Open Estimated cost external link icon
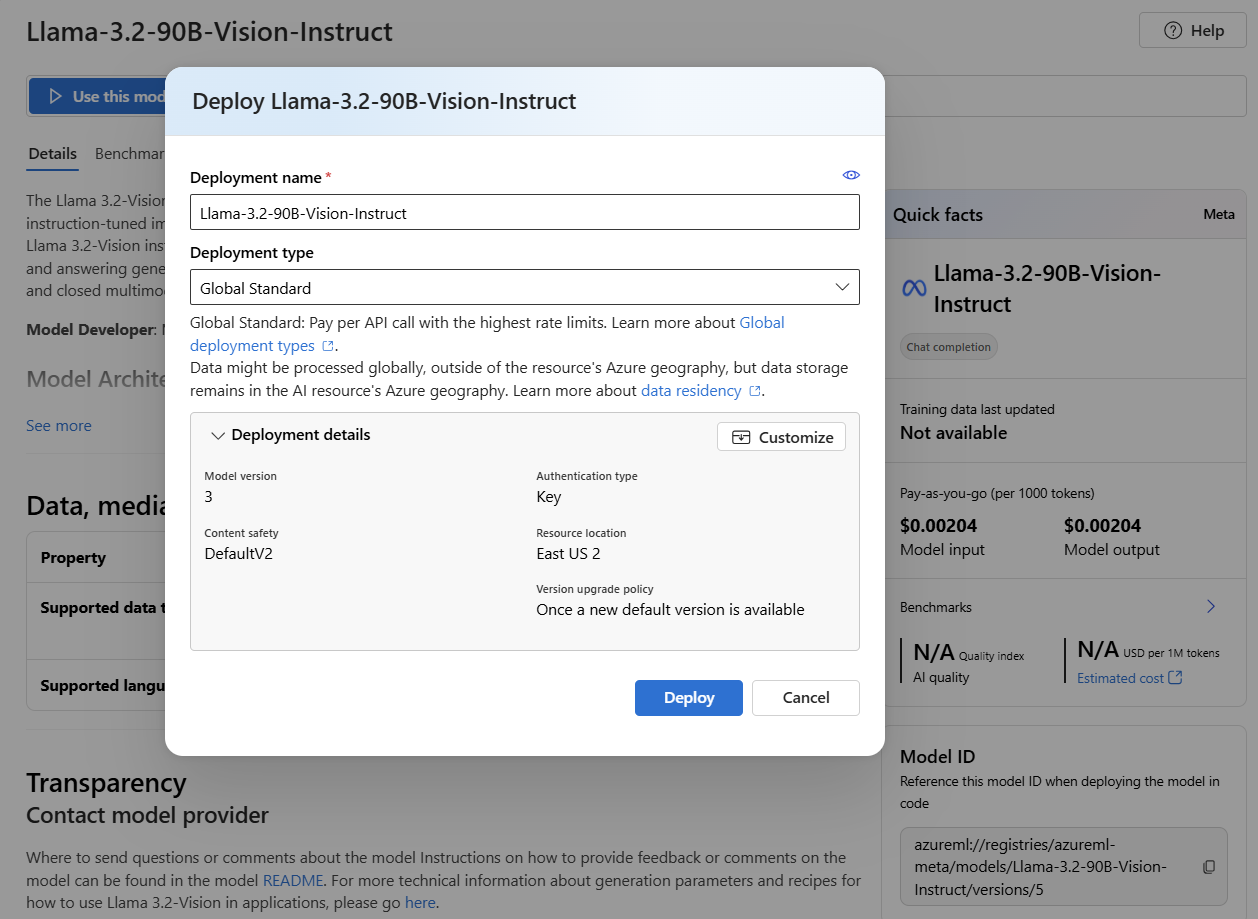The image size is (1258, 919). click(x=1177, y=677)
